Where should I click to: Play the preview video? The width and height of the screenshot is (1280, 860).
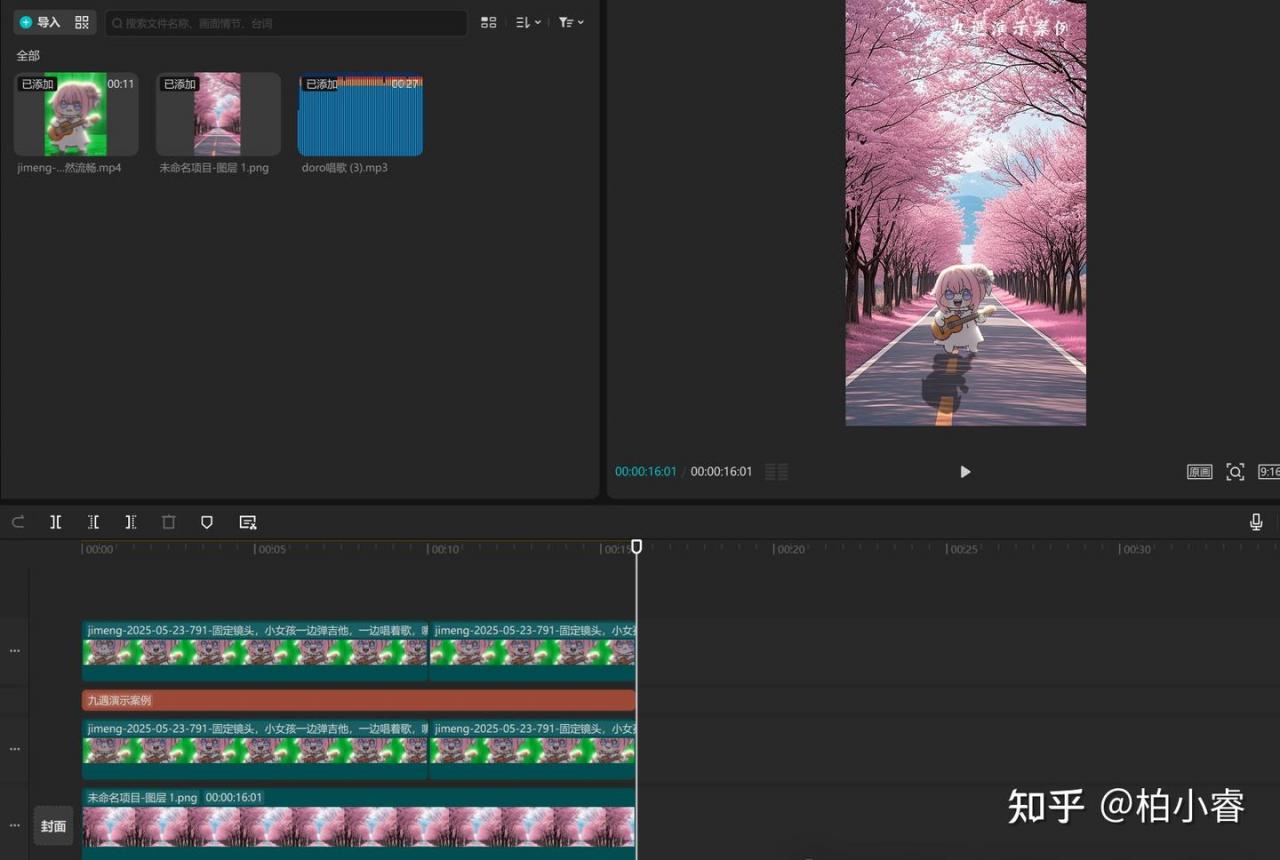tap(965, 472)
